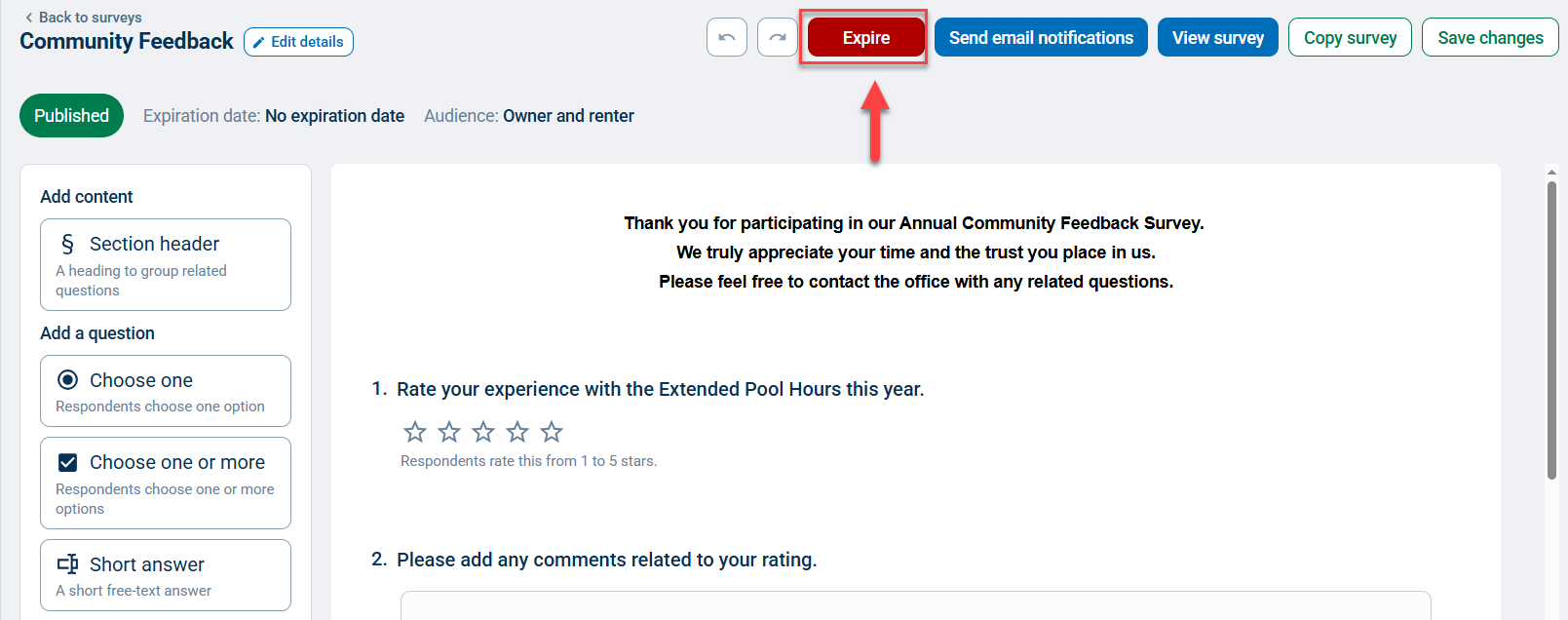Click the View survey button
This screenshot has height=620, width=1568.
click(1218, 38)
